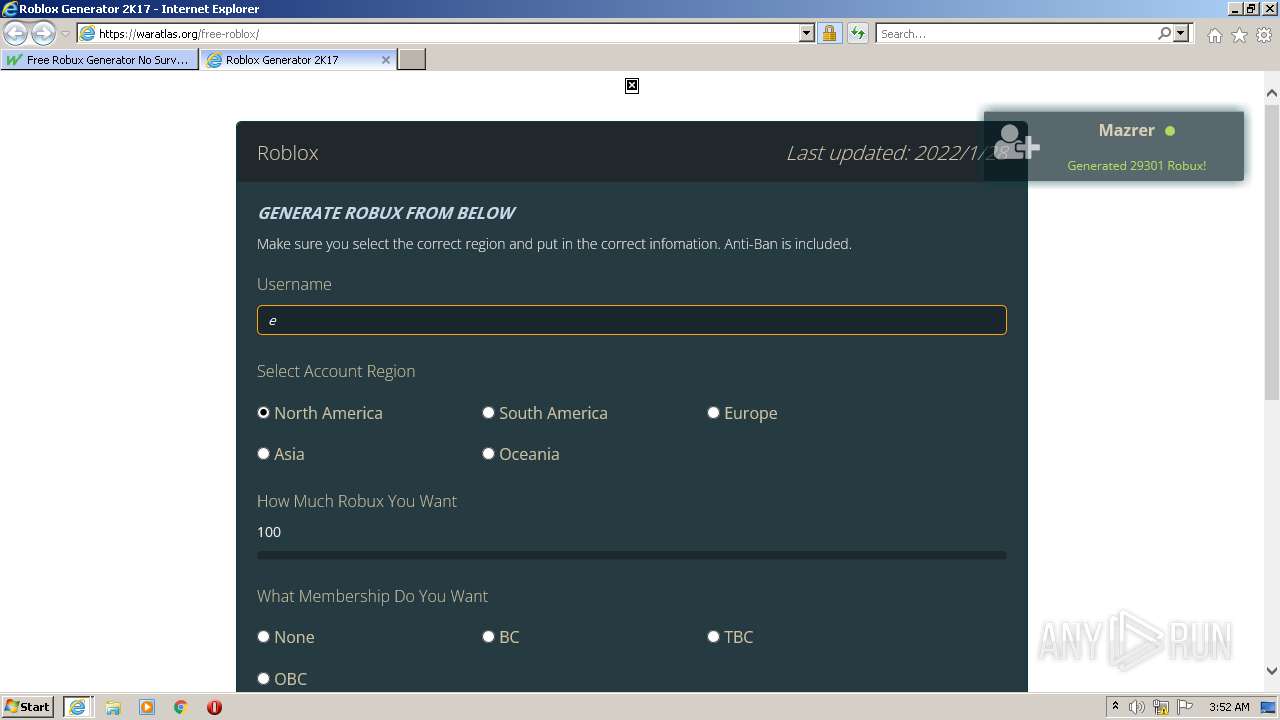Click the Username input field
The height and width of the screenshot is (720, 1280).
tap(632, 320)
